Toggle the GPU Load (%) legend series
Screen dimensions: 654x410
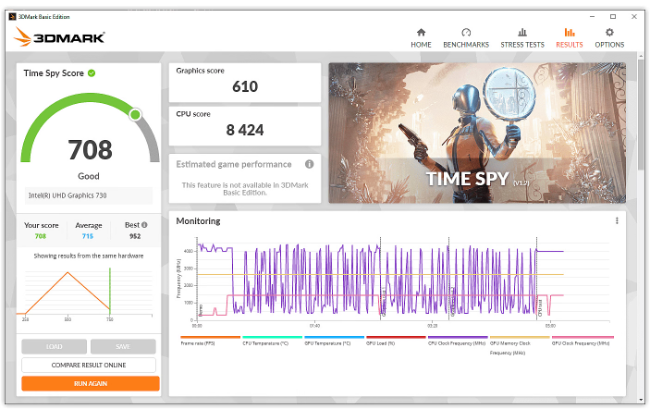(385, 342)
